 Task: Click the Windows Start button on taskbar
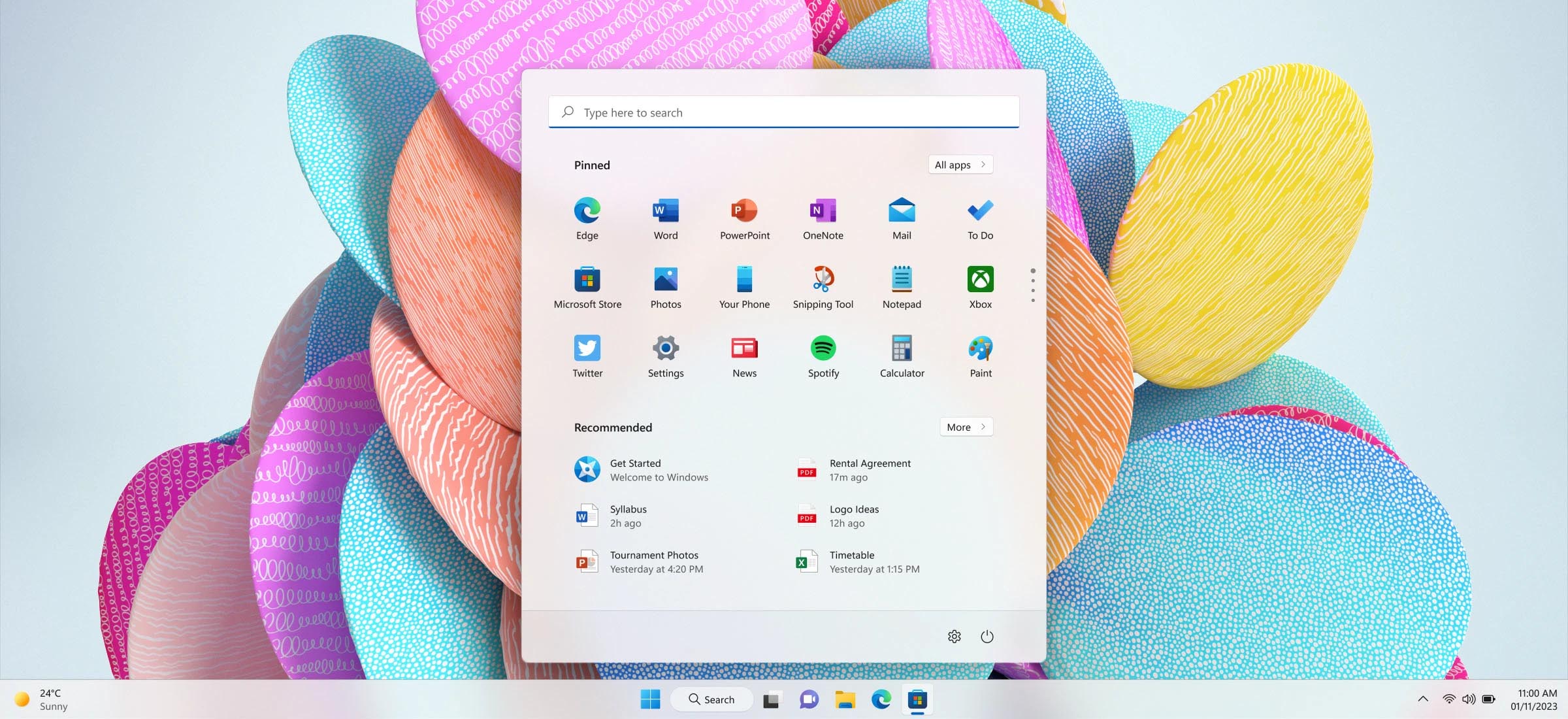tap(650, 699)
